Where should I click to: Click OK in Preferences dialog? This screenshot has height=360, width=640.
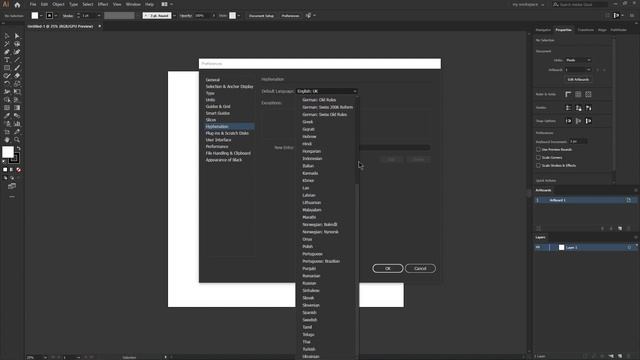click(x=388, y=268)
